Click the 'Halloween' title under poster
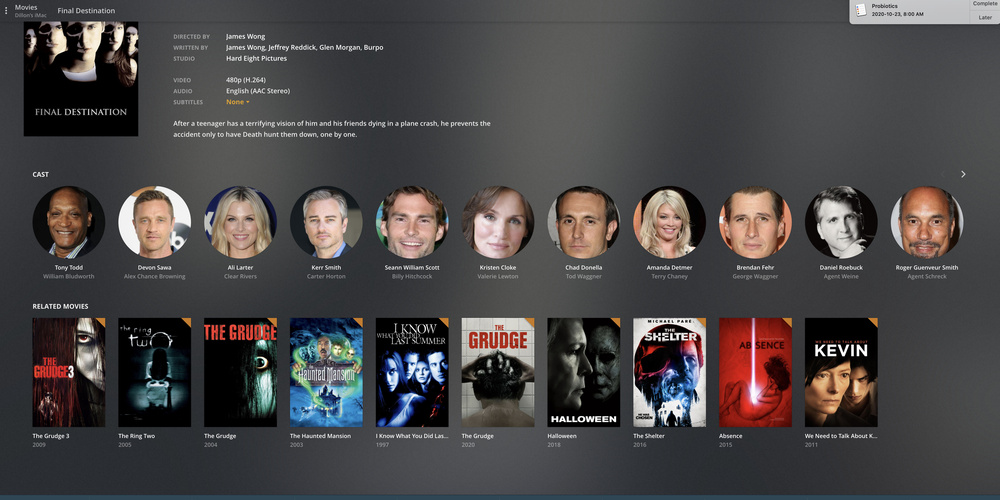 562,436
